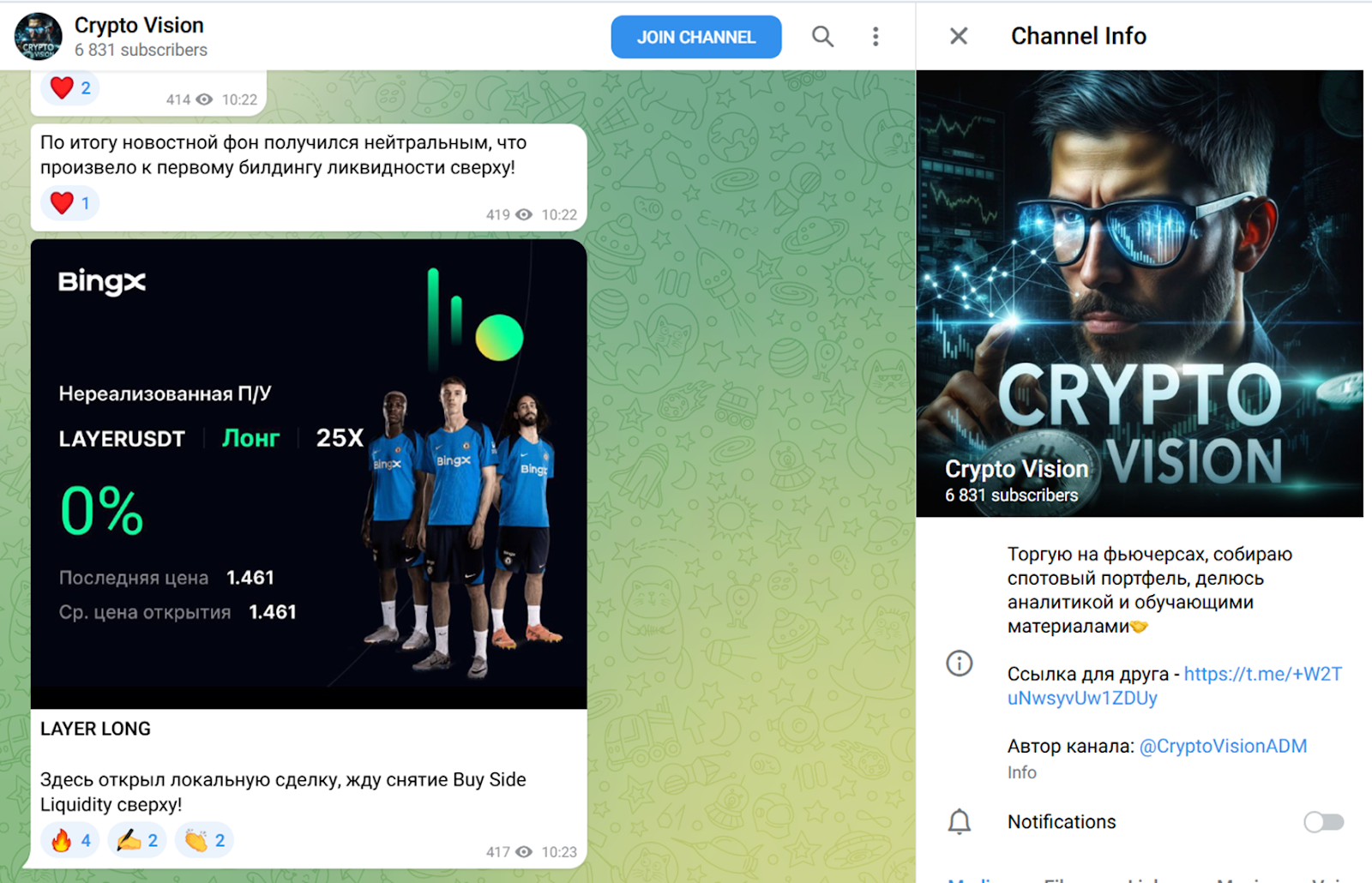Click the eye views icon next to 417
This screenshot has height=883, width=1372.
(524, 851)
